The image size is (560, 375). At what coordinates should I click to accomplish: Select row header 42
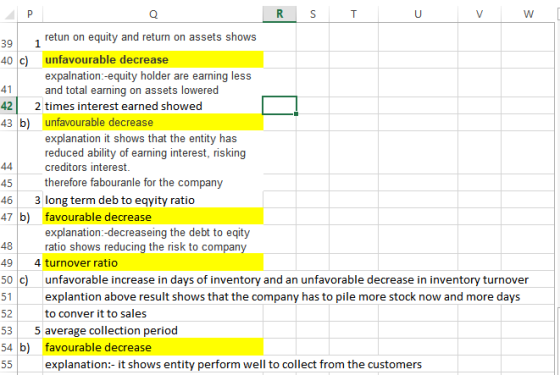click(8, 106)
